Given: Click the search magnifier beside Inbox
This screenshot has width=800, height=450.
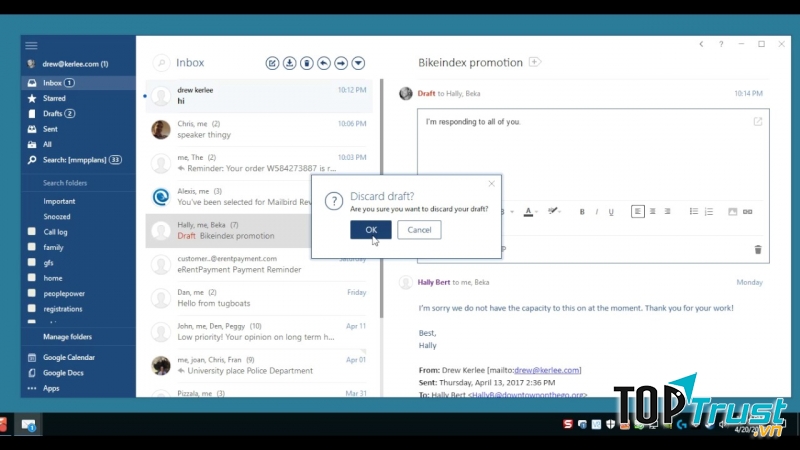Looking at the screenshot, I should 161,63.
